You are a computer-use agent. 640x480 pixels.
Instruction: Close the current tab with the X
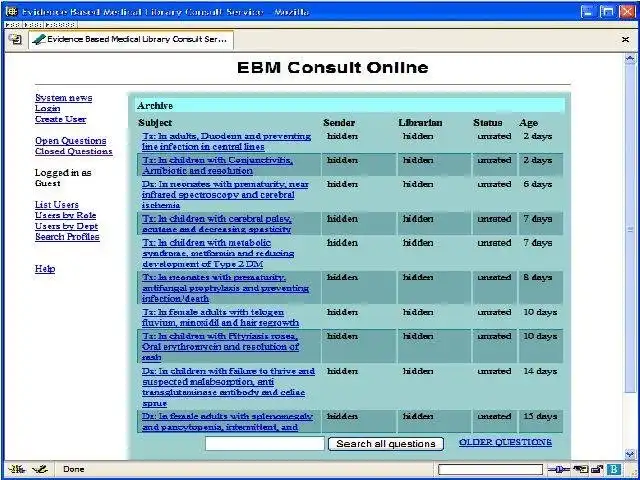click(x=625, y=40)
